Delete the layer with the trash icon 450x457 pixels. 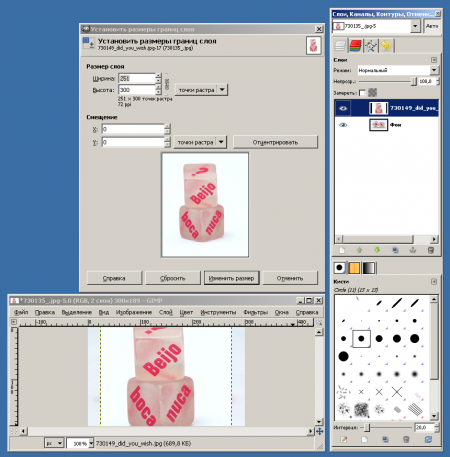pyautogui.click(x=431, y=250)
